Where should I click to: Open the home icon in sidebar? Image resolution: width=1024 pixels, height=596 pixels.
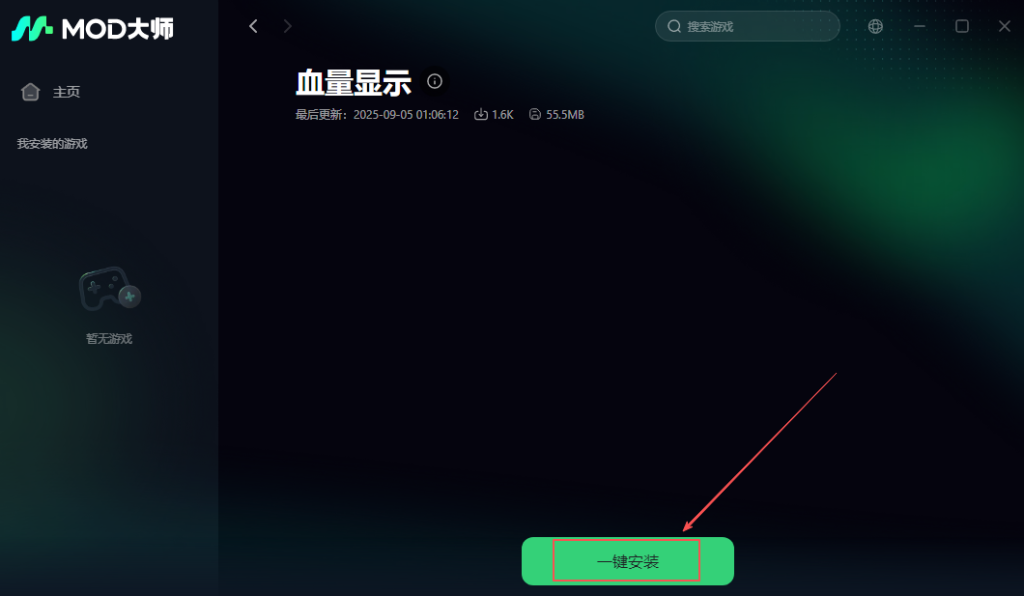coord(30,92)
